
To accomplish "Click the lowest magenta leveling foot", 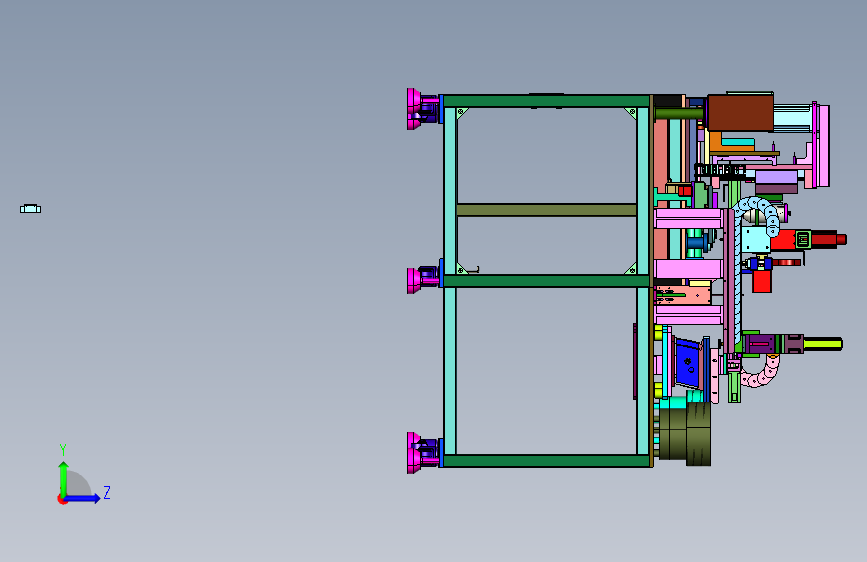I will pyautogui.click(x=414, y=453).
